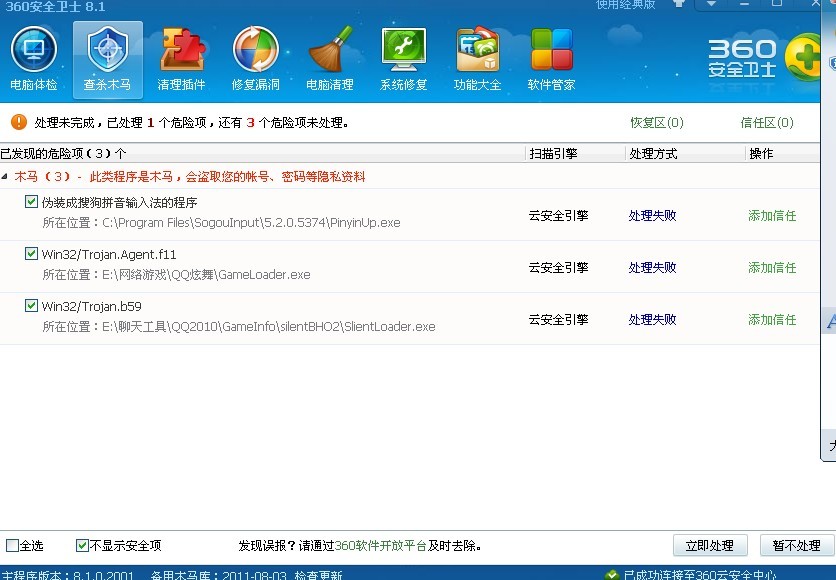Viewport: 836px width, 580px height.
Task: Click the pin icon in title bar
Action: (679, 3)
